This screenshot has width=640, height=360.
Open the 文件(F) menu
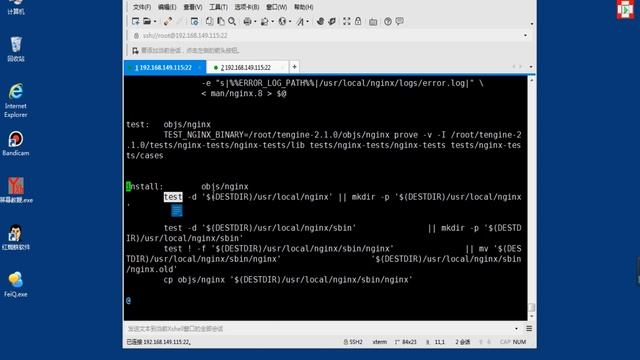pyautogui.click(x=142, y=7)
